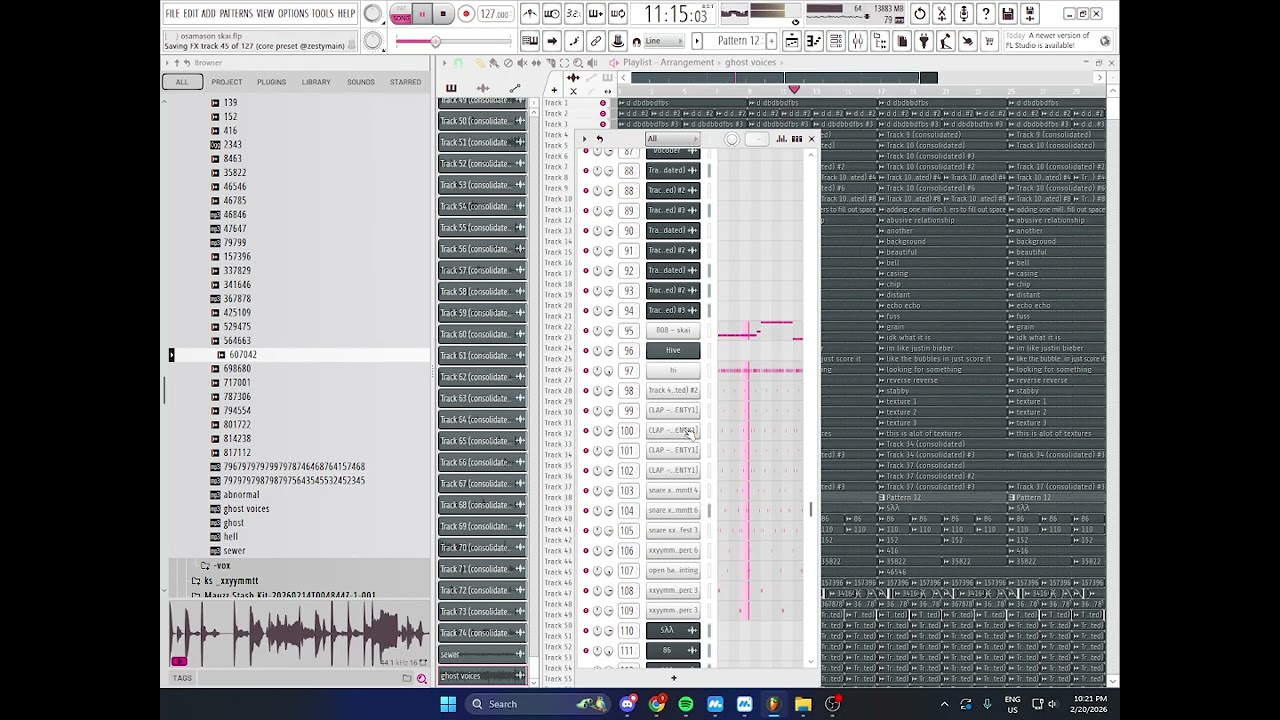Select the playlist draw pencil tool
Viewport: 1280px width, 720px height.
pyautogui.click(x=481, y=63)
